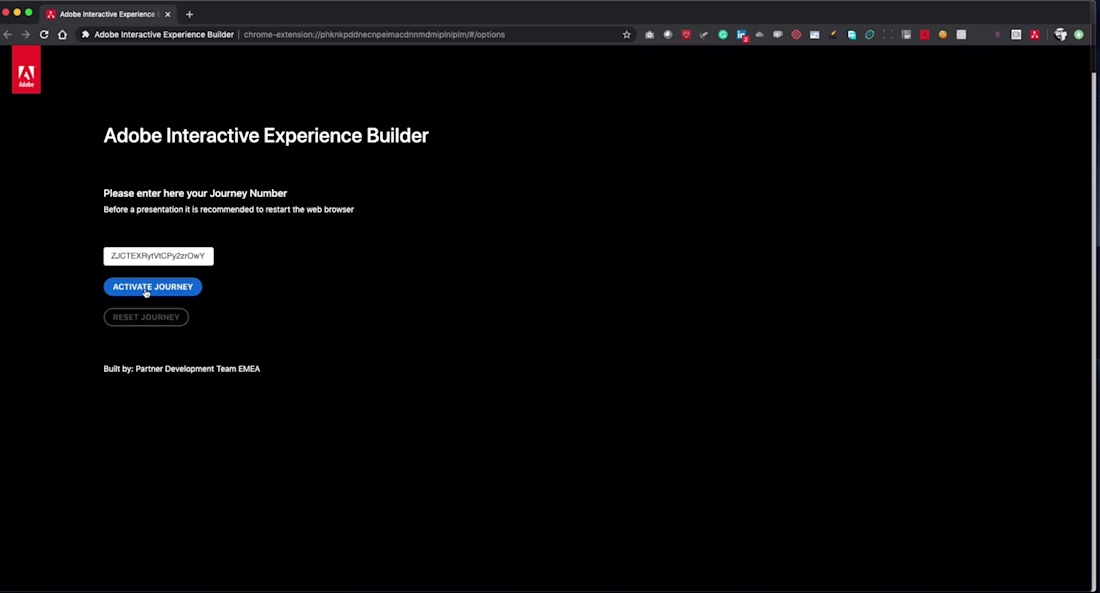
Task: Click the red shield extension icon
Action: click(x=686, y=34)
